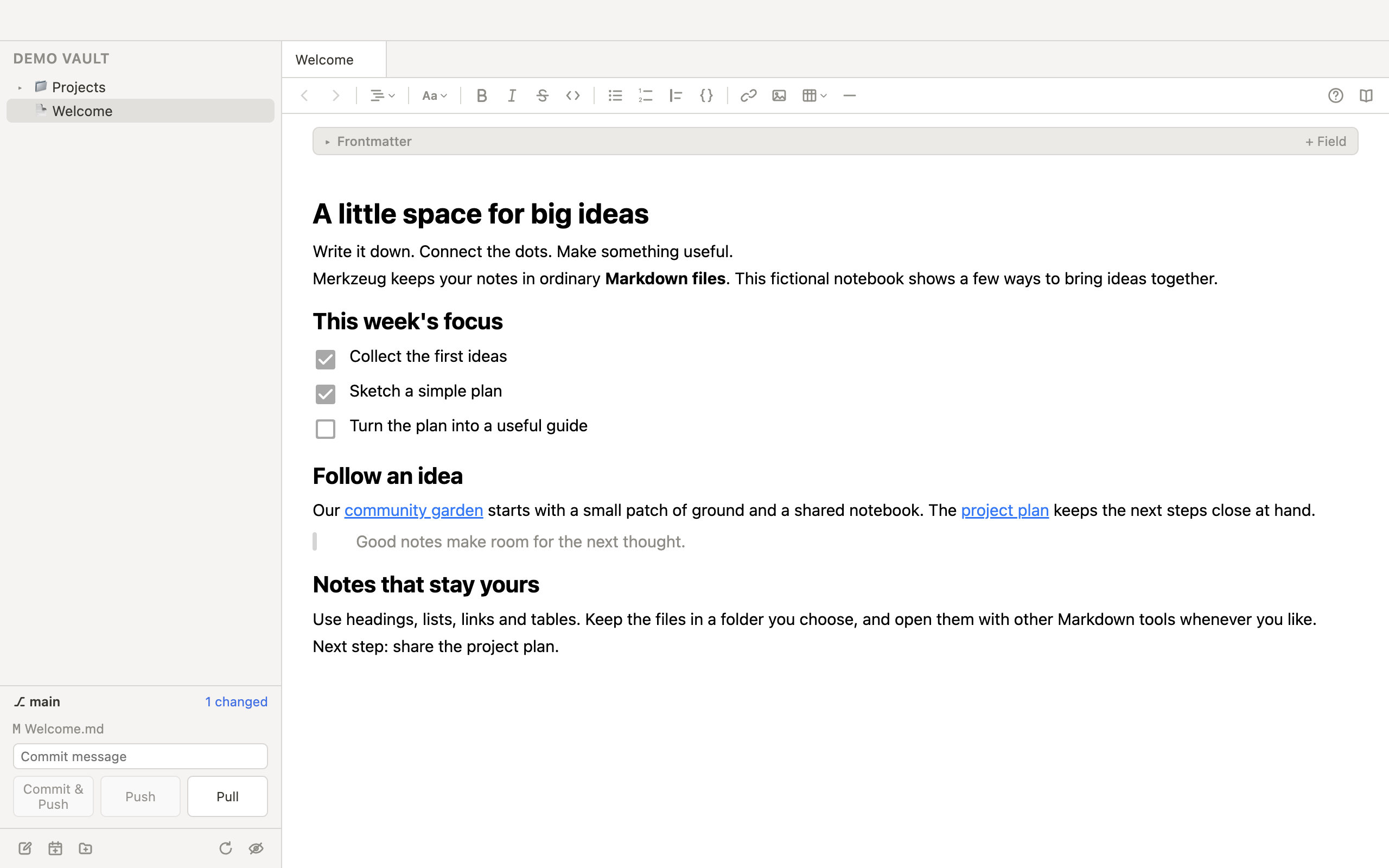Navigate forward with the right arrow

click(336, 95)
